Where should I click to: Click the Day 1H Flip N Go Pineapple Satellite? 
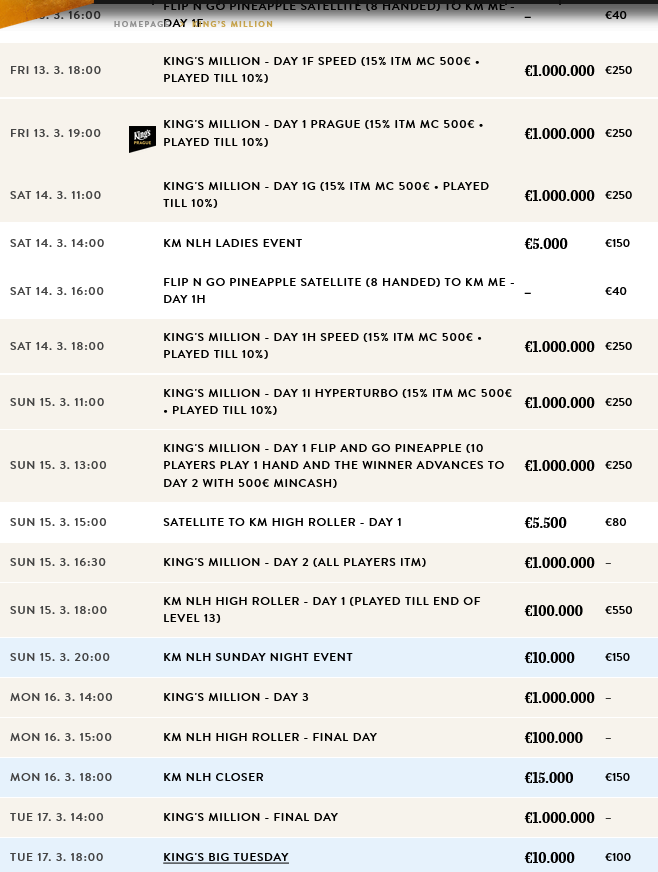click(338, 291)
